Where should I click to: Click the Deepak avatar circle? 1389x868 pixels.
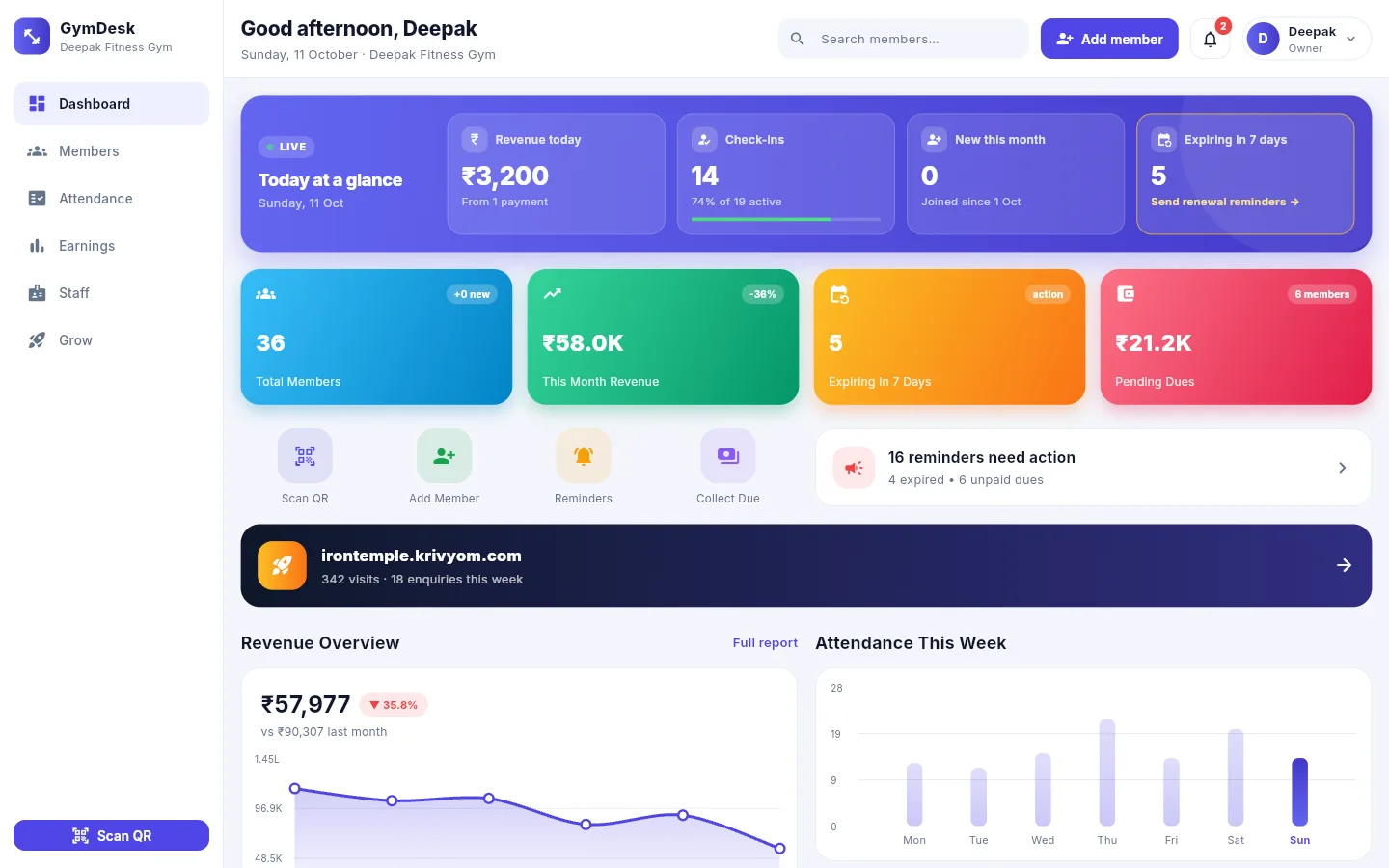[1263, 39]
